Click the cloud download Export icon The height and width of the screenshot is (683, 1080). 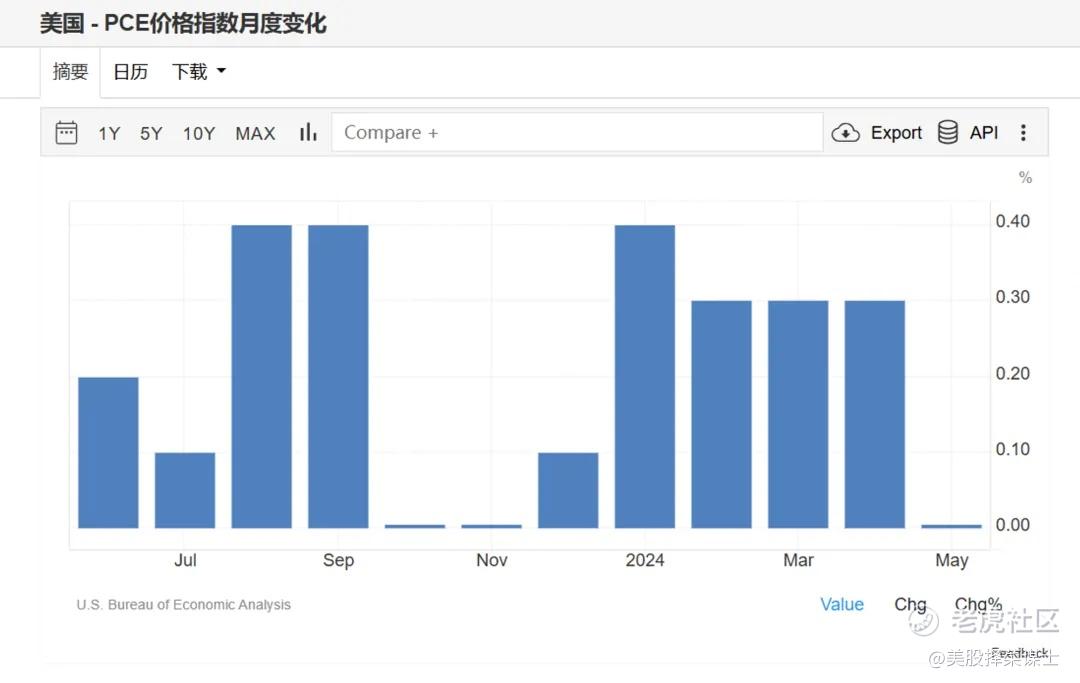[845, 132]
